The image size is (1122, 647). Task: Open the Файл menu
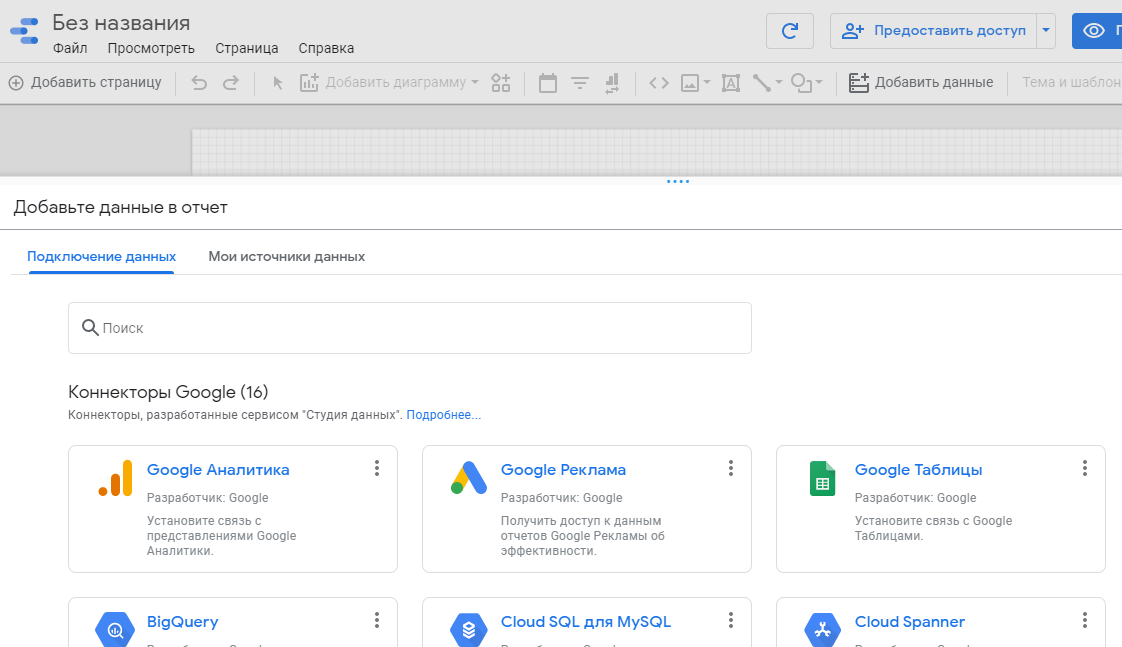(70, 49)
